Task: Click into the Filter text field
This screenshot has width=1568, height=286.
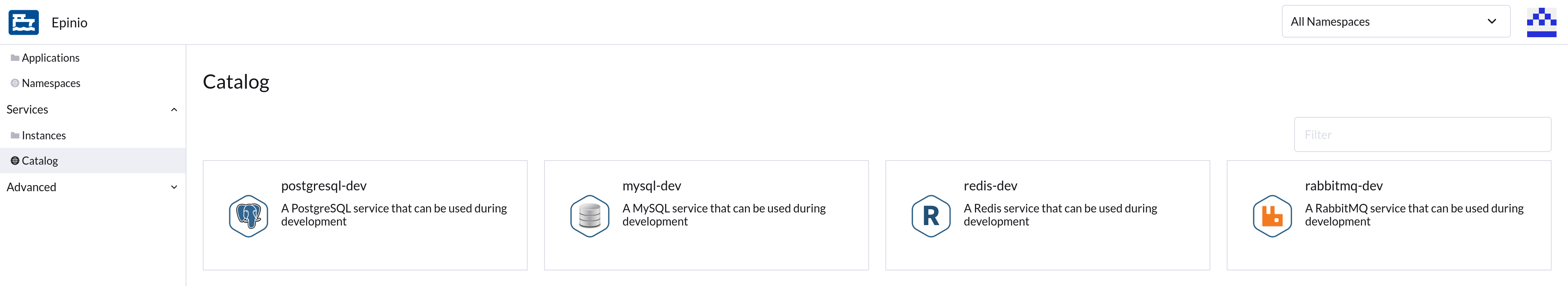Action: [x=1422, y=135]
